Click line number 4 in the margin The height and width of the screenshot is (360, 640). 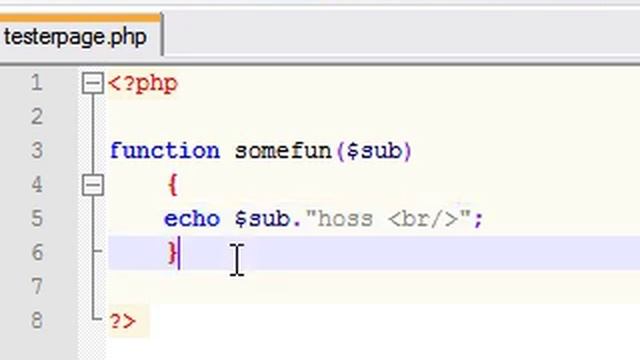[37, 184]
